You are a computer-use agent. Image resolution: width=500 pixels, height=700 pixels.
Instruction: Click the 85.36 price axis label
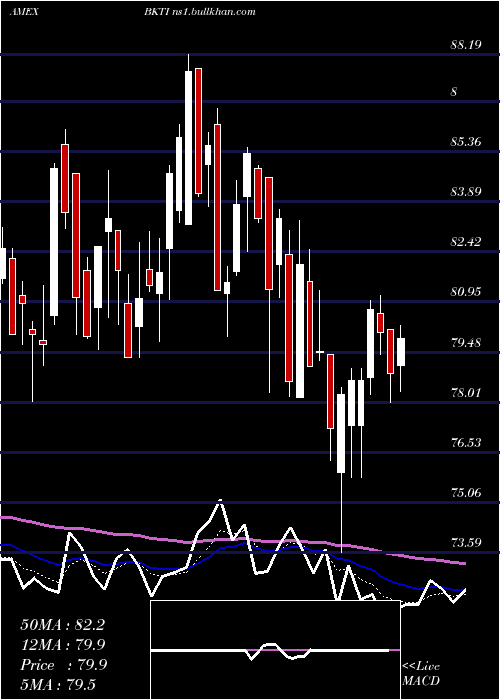coord(466,142)
